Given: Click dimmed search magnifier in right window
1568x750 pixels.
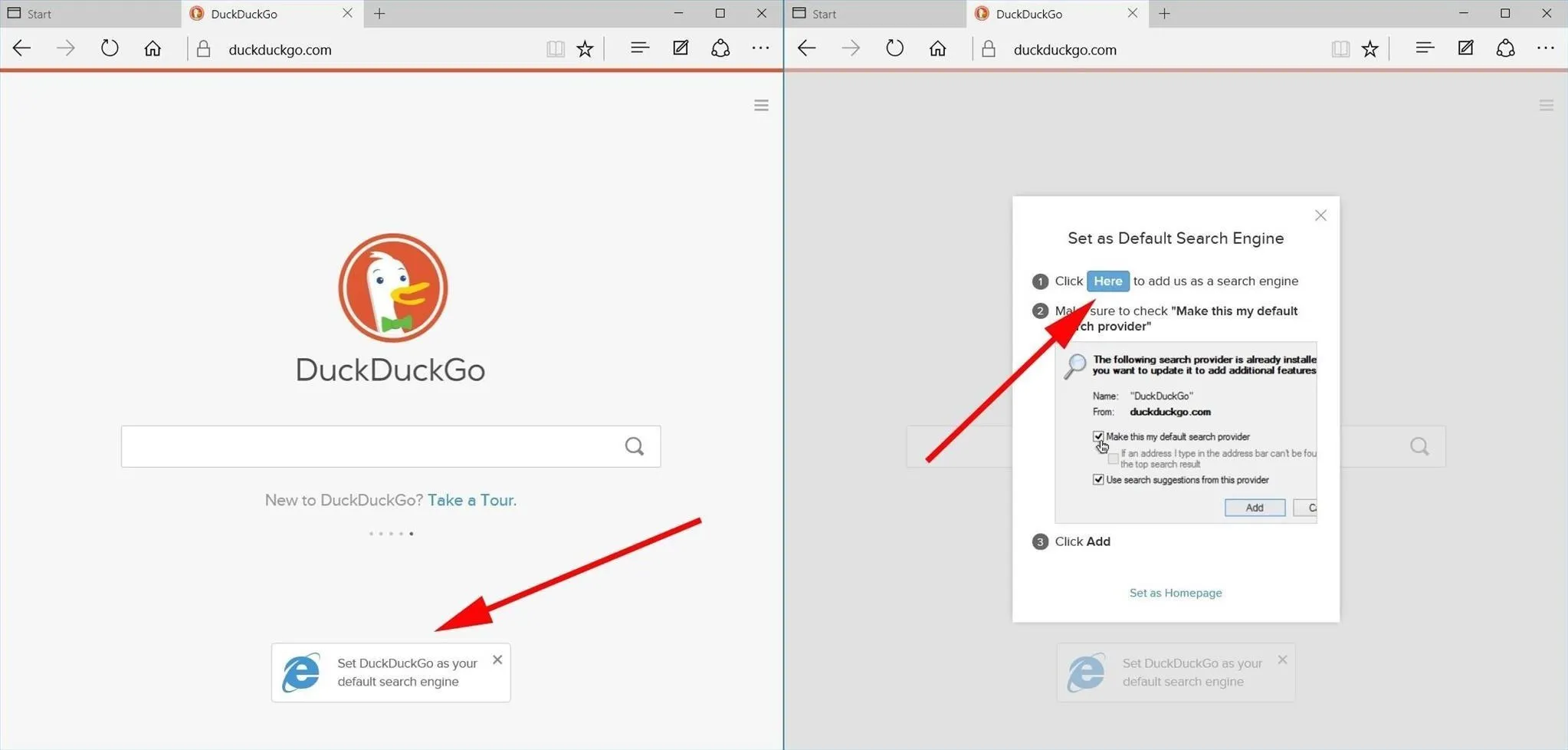Looking at the screenshot, I should click(1419, 446).
